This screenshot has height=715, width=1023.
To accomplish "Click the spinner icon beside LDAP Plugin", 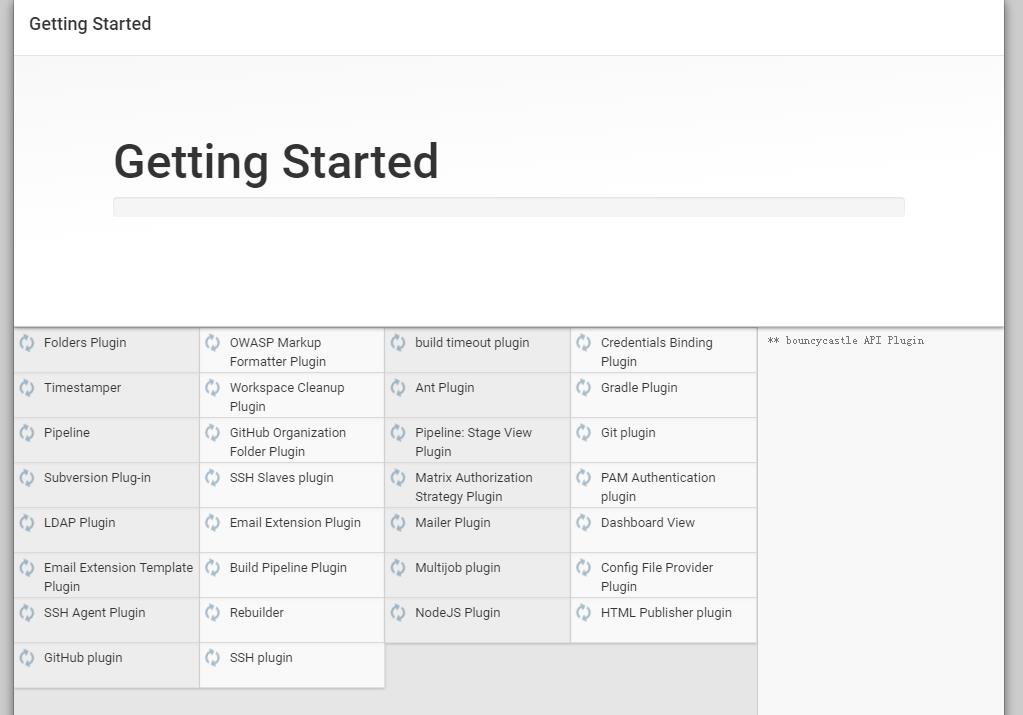I will click(27, 523).
